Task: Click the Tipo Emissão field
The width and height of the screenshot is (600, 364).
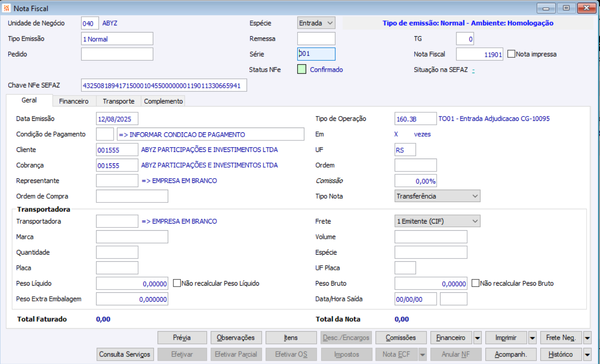Action: pos(117,39)
